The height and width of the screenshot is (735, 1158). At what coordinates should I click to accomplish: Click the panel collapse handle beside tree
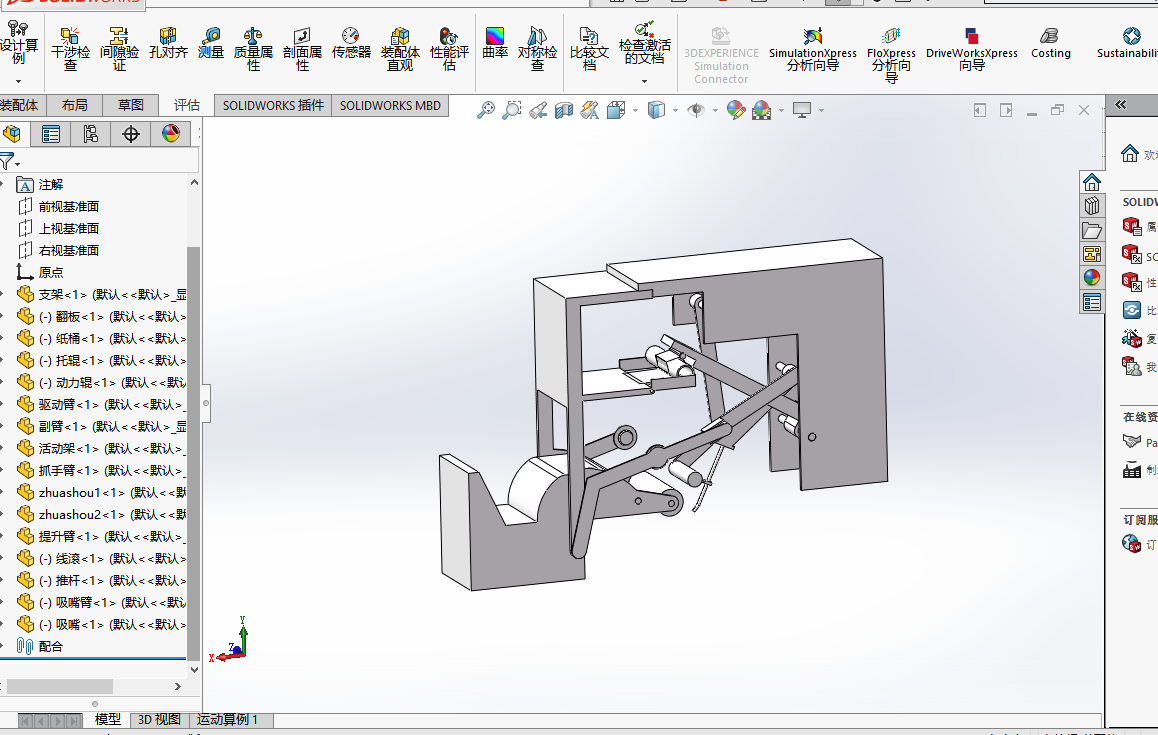pos(206,403)
